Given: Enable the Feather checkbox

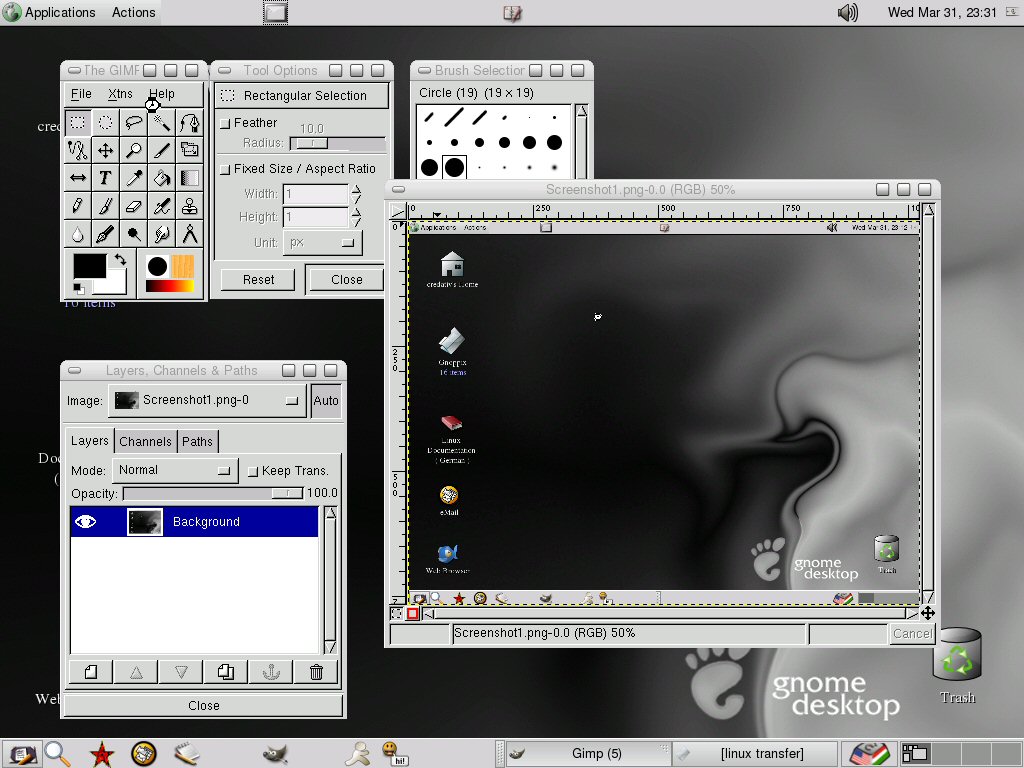Looking at the screenshot, I should click(225, 123).
